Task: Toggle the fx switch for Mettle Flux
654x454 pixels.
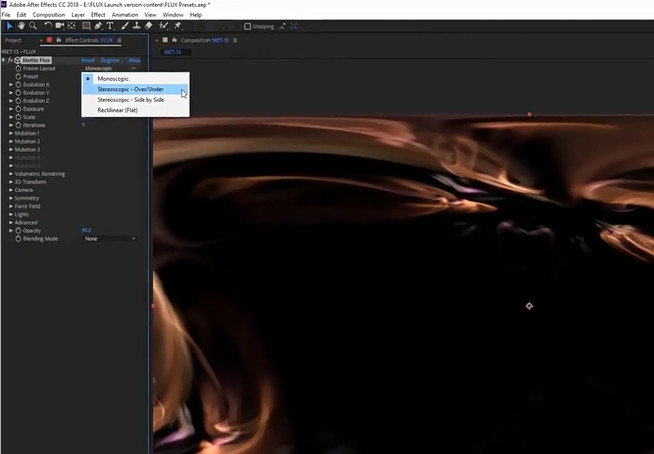Action: tap(11, 60)
